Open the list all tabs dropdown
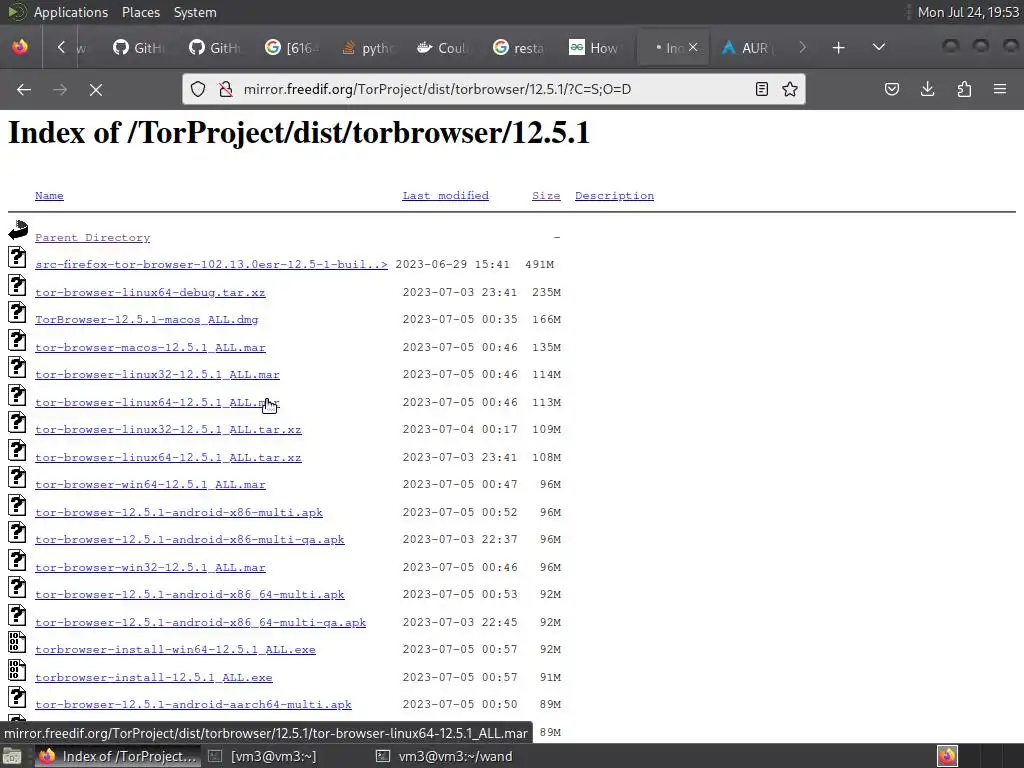The height and width of the screenshot is (768, 1024). click(879, 47)
